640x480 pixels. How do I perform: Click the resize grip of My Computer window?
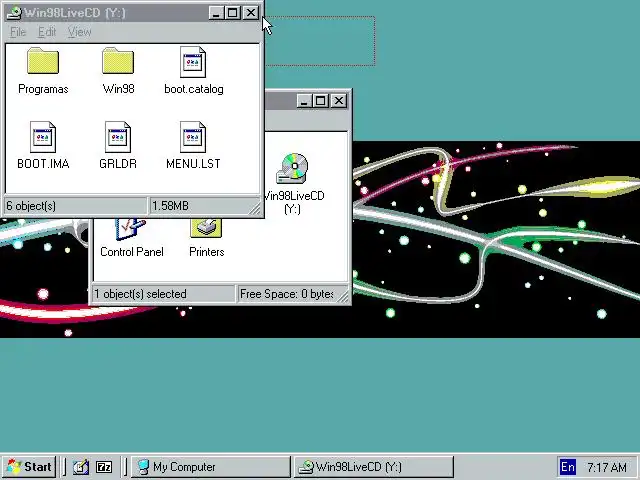tap(343, 297)
